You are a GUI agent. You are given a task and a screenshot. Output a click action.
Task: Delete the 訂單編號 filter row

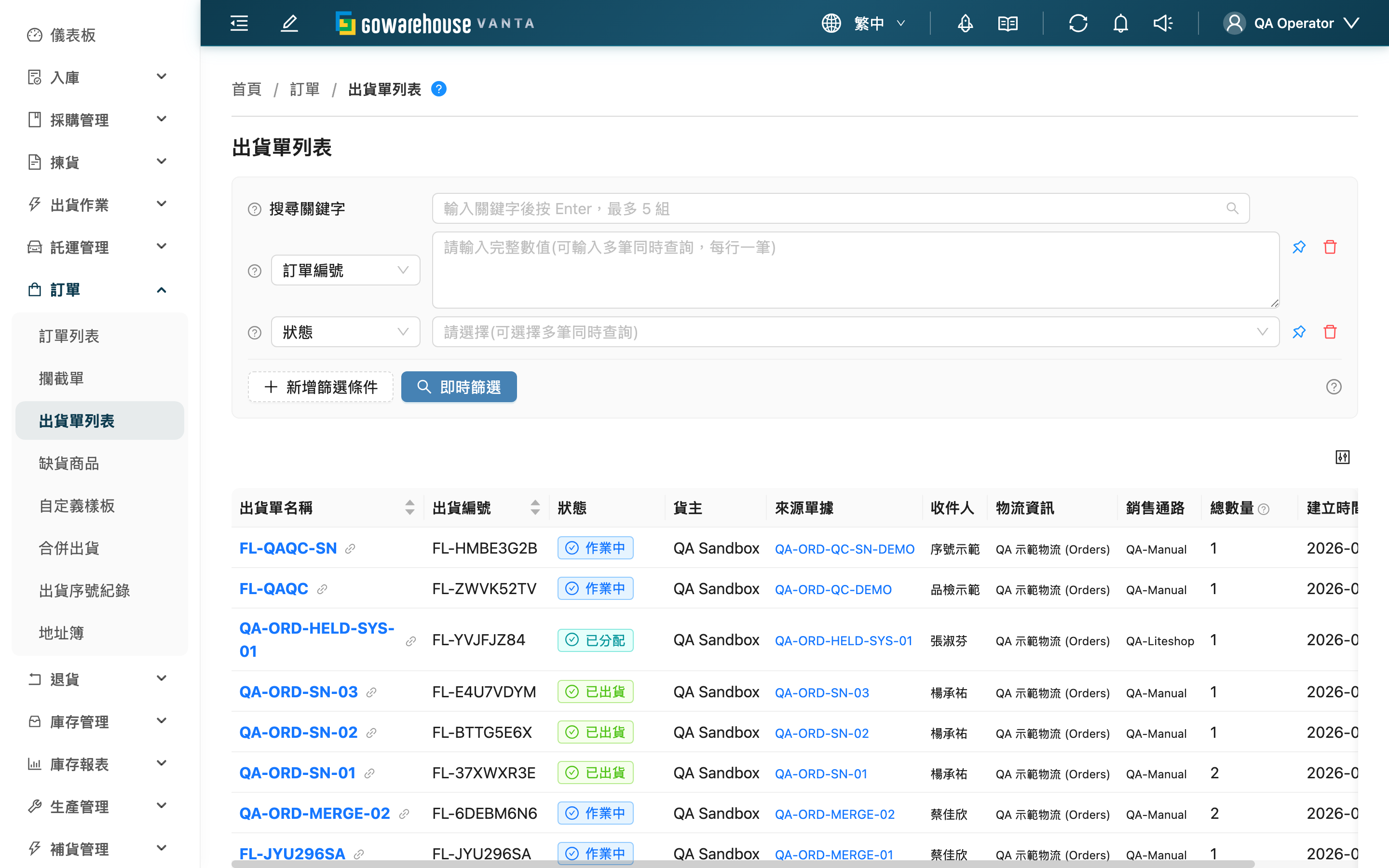1330,247
